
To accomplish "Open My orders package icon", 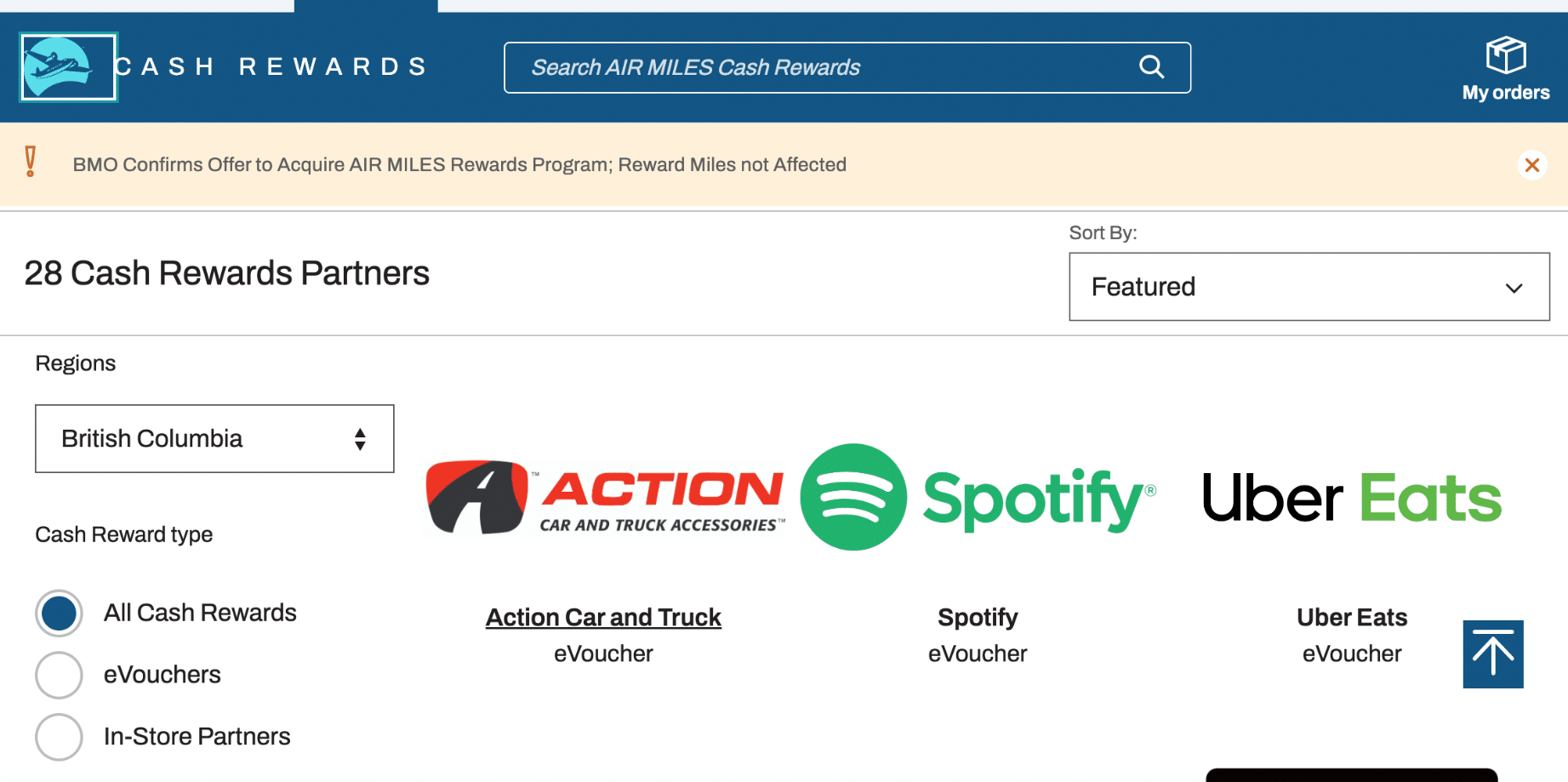I will pos(1505,56).
